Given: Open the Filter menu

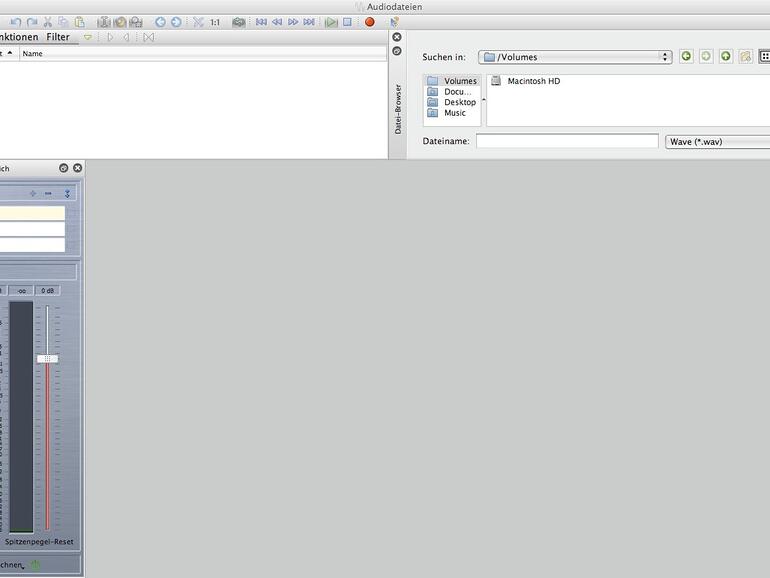Looking at the screenshot, I should point(58,37).
